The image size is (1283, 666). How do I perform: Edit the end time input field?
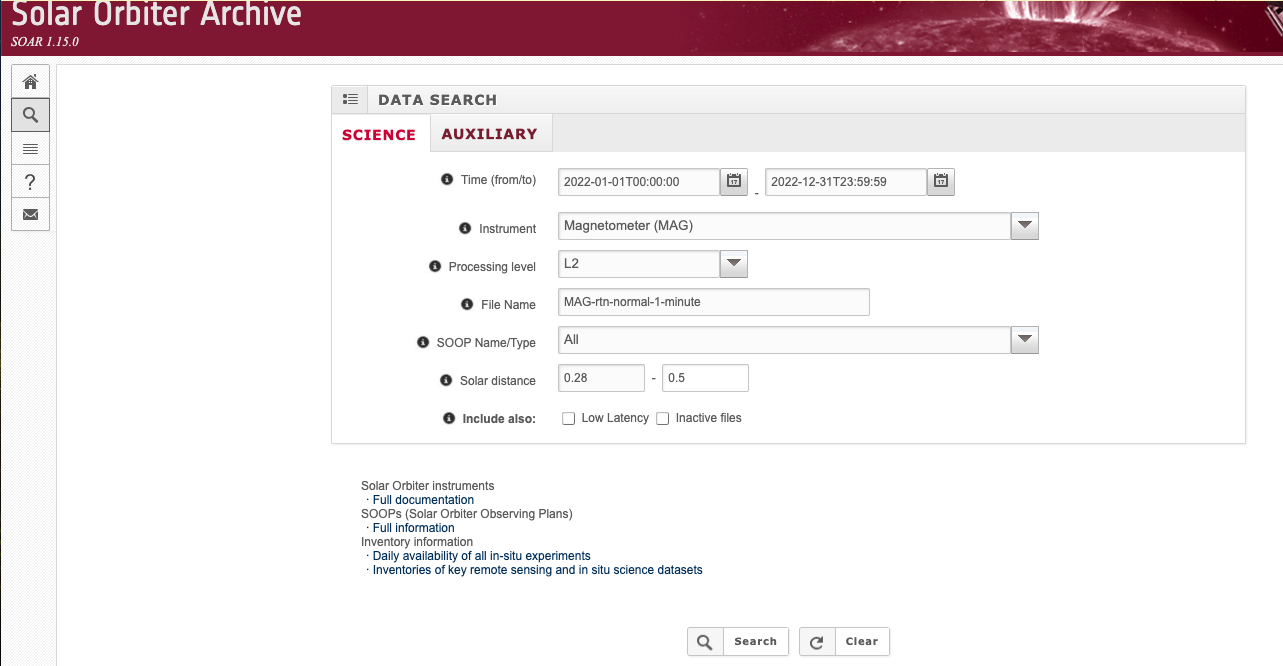(x=846, y=182)
